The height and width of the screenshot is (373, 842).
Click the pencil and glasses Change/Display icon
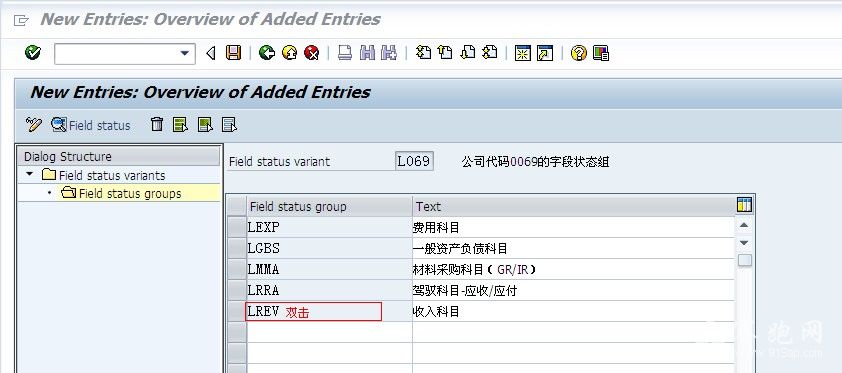point(33,125)
